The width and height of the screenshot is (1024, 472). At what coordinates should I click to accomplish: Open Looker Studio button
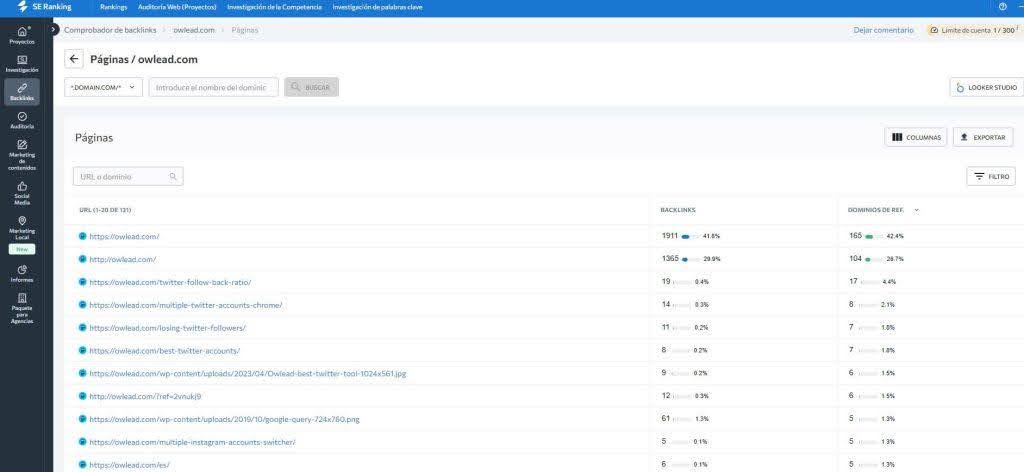point(987,87)
